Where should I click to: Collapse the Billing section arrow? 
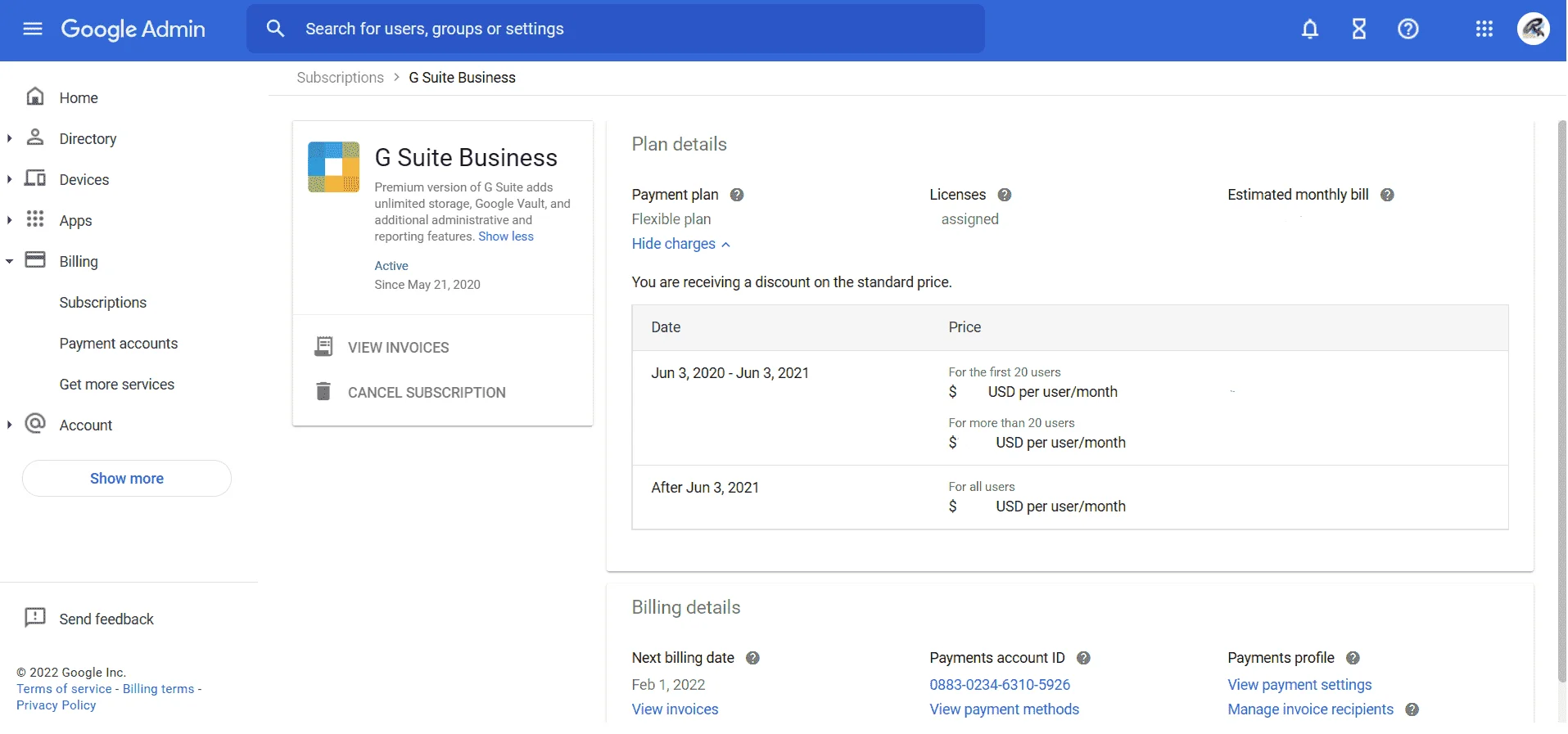pos(9,262)
